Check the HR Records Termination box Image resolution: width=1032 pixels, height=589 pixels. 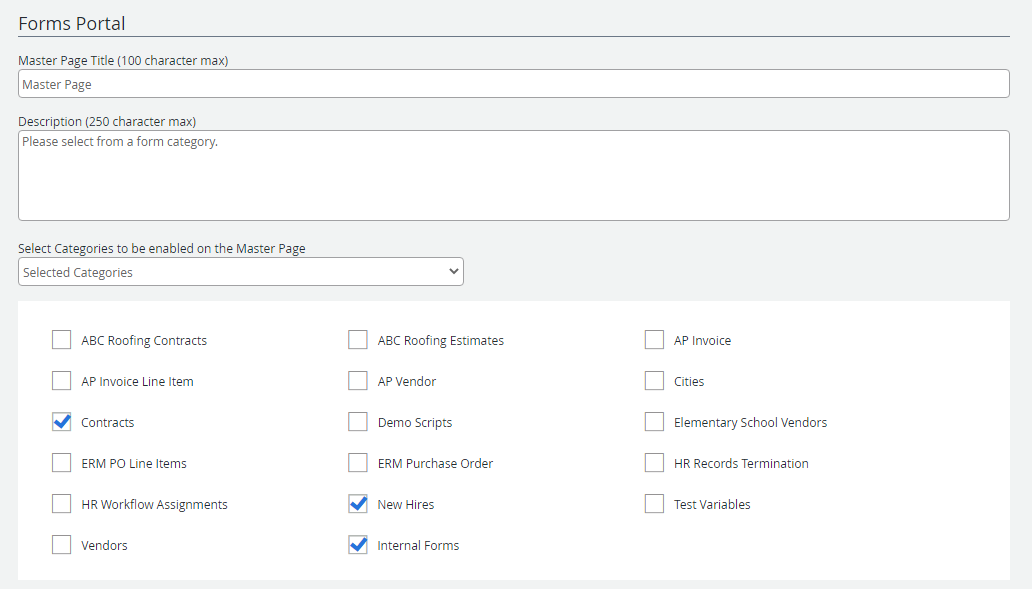[x=654, y=463]
